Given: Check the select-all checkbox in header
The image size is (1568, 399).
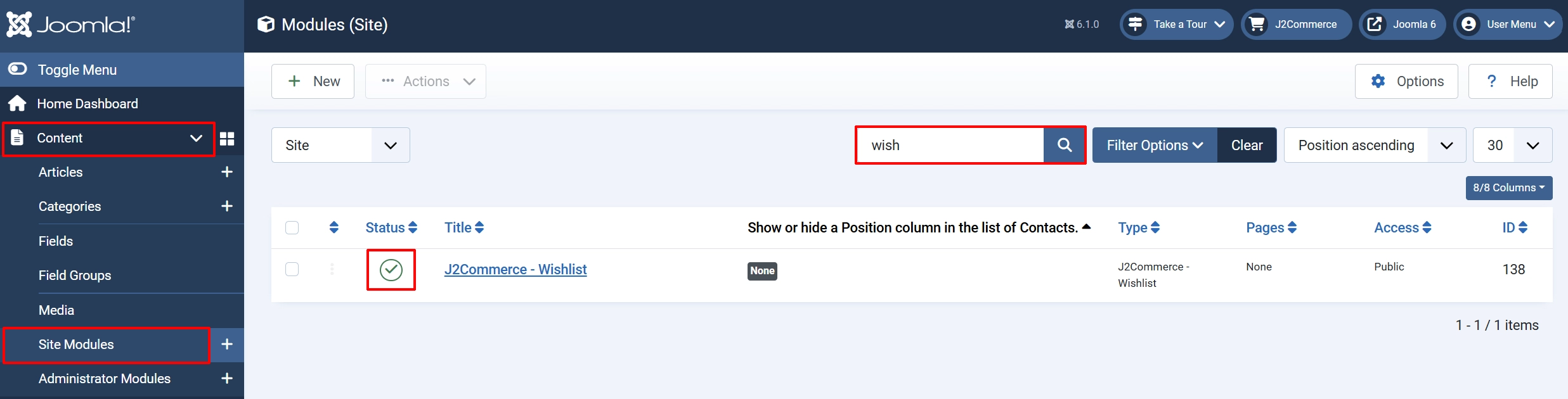Looking at the screenshot, I should (292, 227).
